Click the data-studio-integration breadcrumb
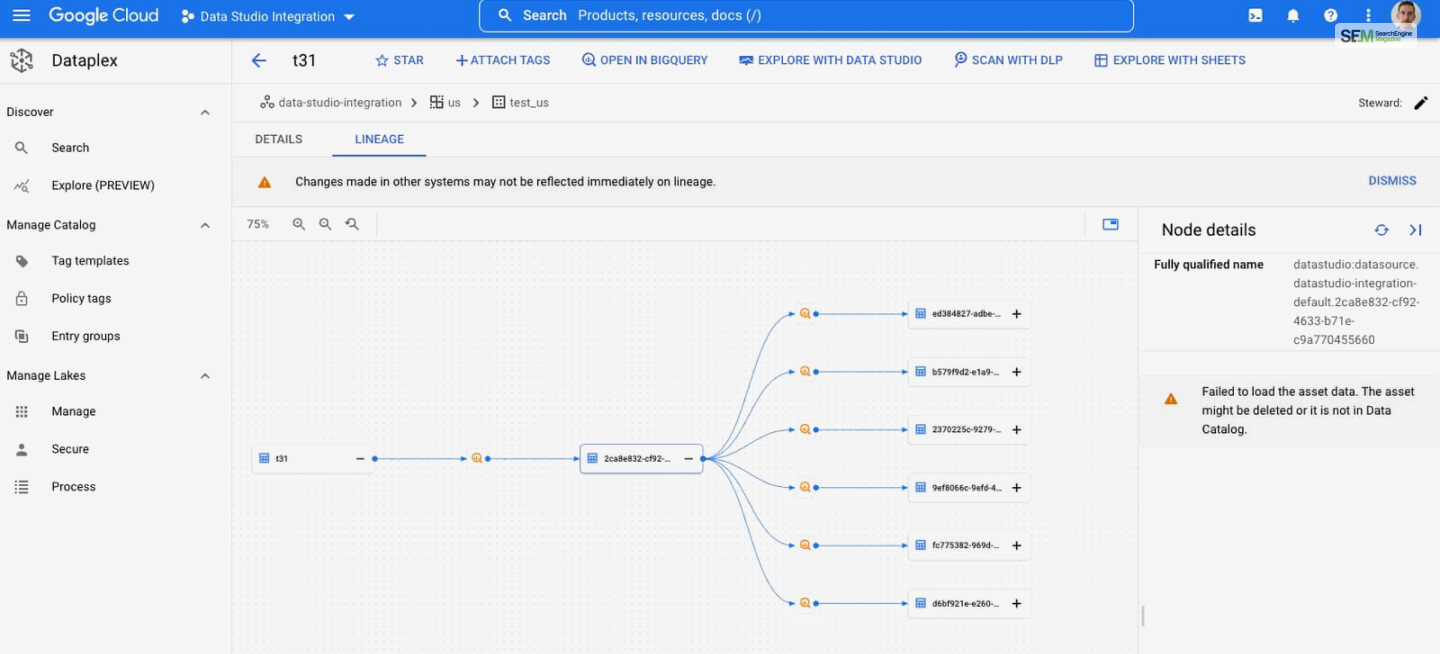The image size is (1440, 654). pyautogui.click(x=331, y=102)
